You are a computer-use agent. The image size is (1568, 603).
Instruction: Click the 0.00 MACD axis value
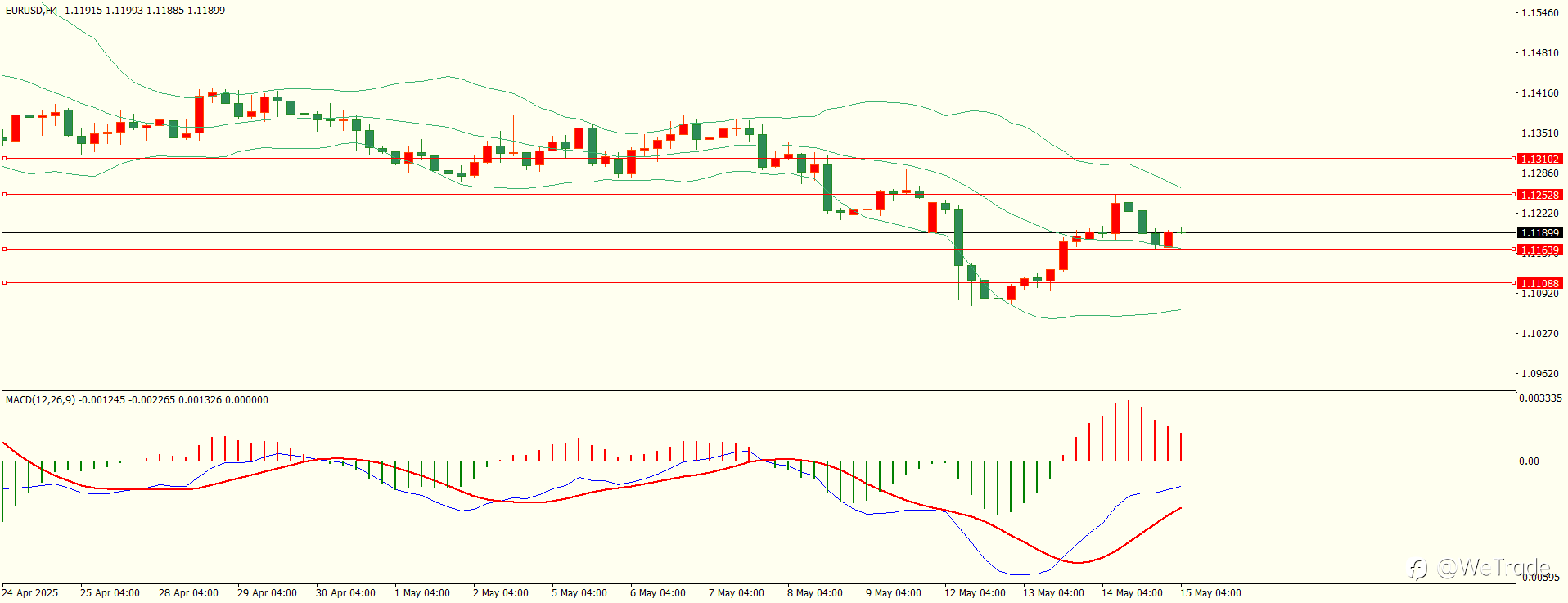[x=1529, y=461]
